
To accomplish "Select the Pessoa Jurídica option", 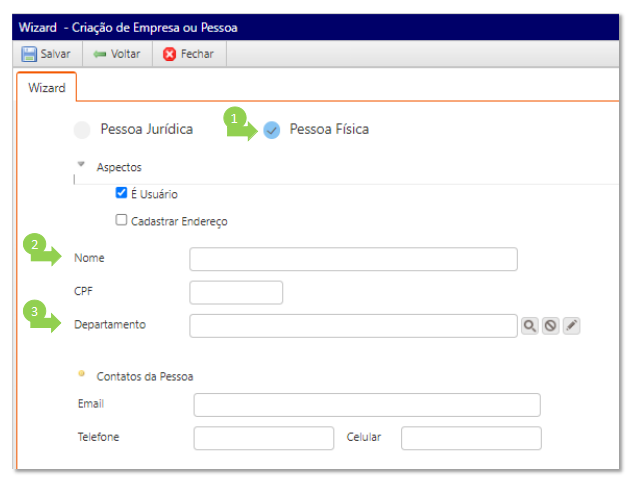I will (82, 129).
